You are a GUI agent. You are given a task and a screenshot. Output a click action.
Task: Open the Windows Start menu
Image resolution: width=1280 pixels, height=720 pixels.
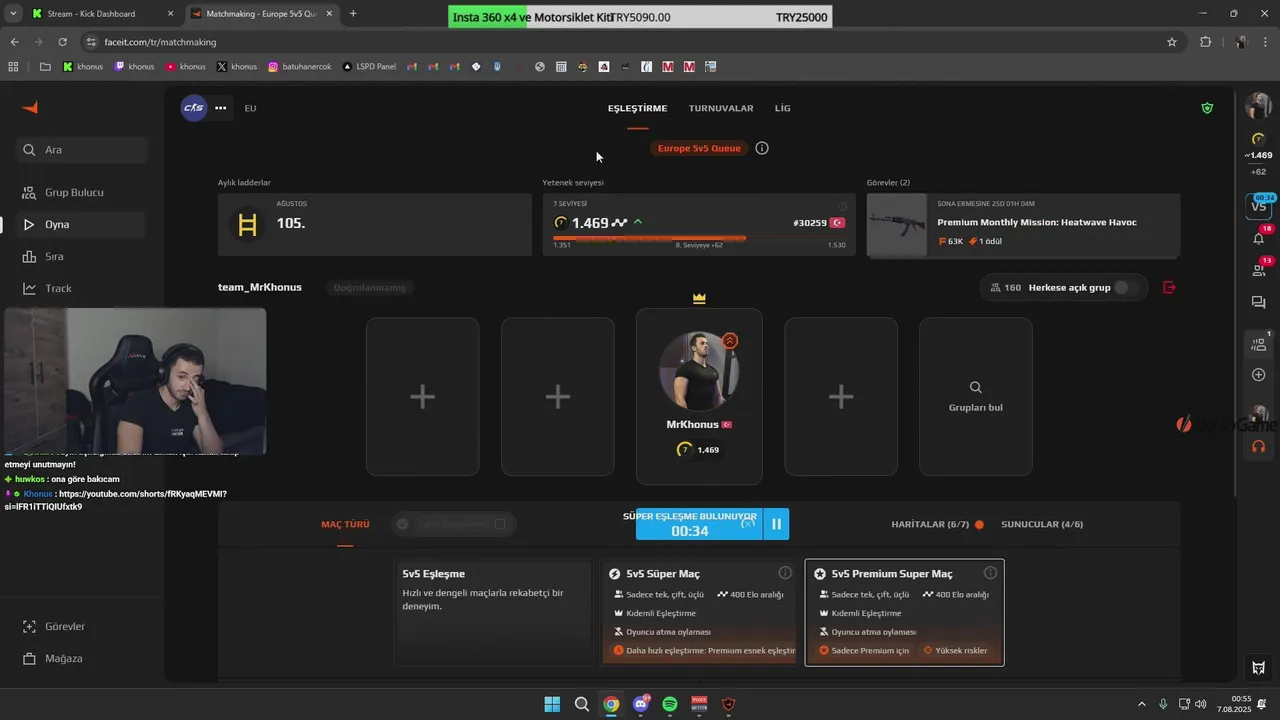552,704
